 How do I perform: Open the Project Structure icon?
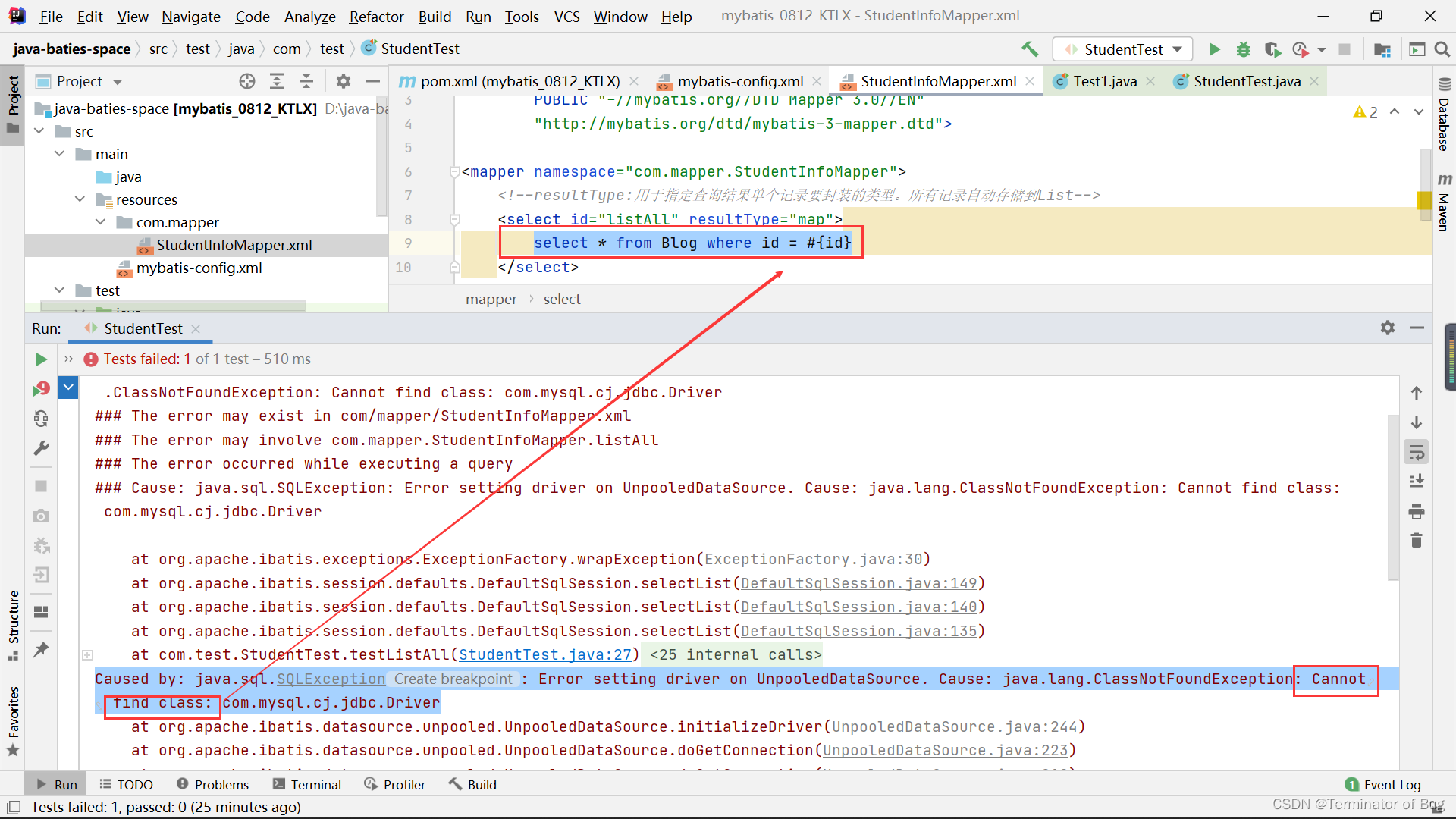[1382, 49]
